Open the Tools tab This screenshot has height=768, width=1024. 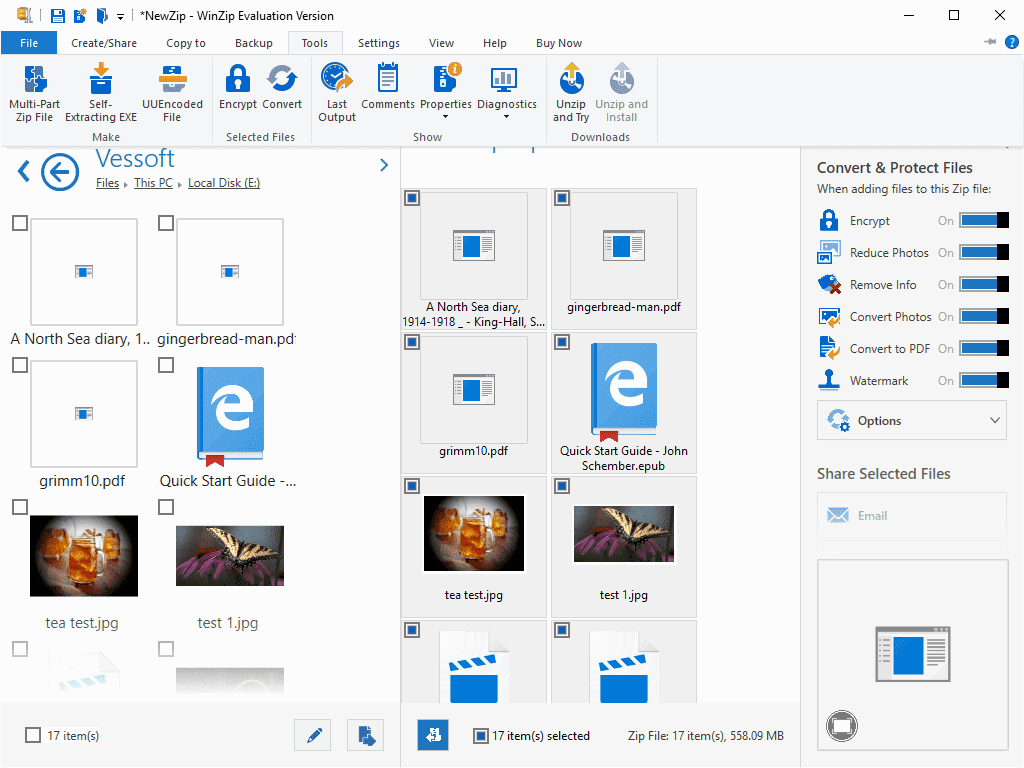coord(315,43)
